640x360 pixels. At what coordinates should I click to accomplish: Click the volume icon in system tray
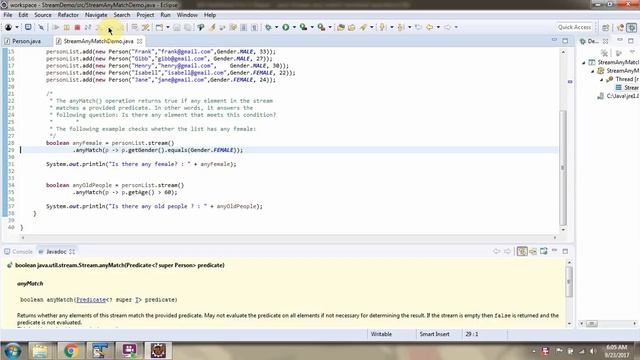[x=592, y=351]
